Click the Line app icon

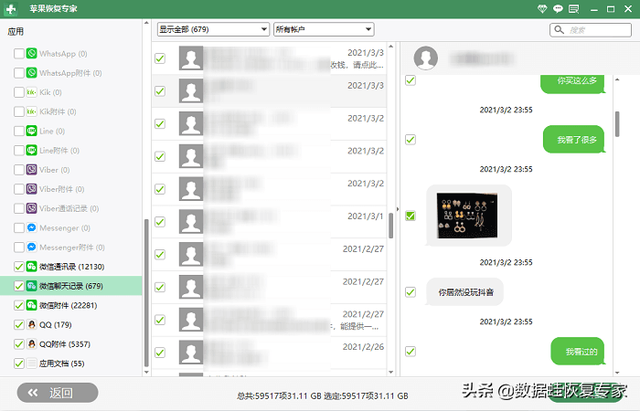[x=31, y=131]
